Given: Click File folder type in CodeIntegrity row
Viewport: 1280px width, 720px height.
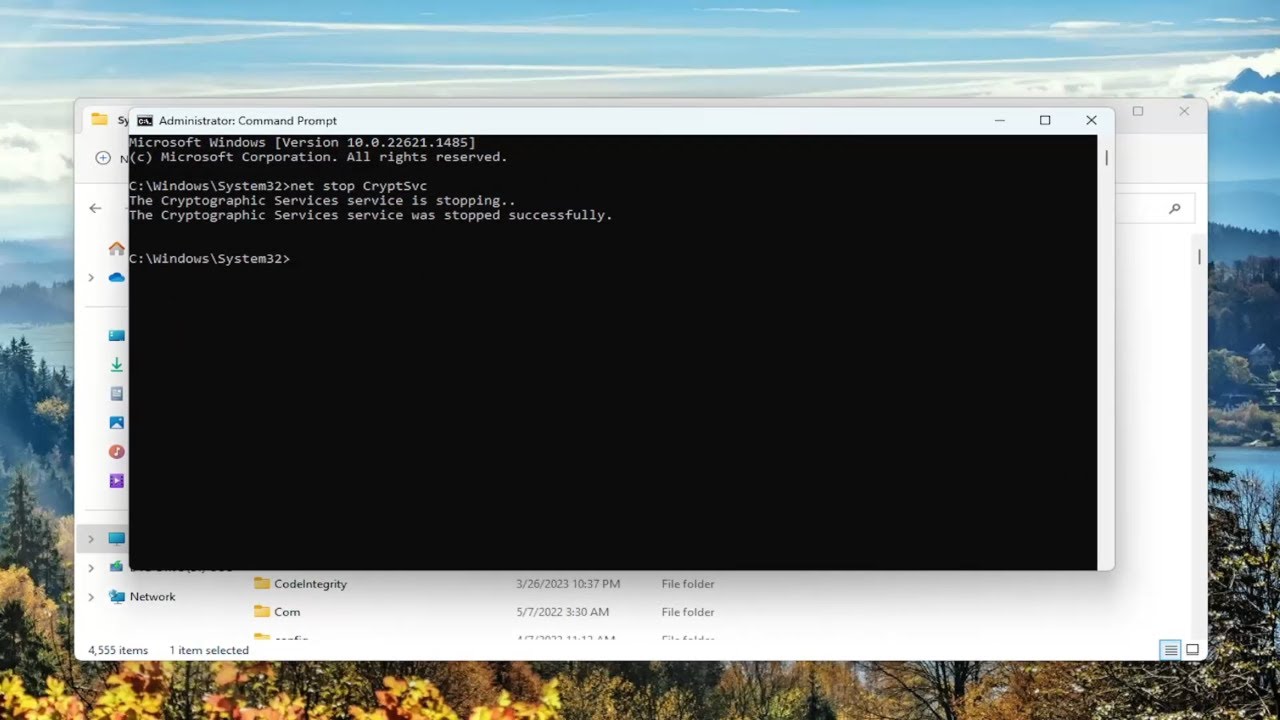Looking at the screenshot, I should [688, 583].
